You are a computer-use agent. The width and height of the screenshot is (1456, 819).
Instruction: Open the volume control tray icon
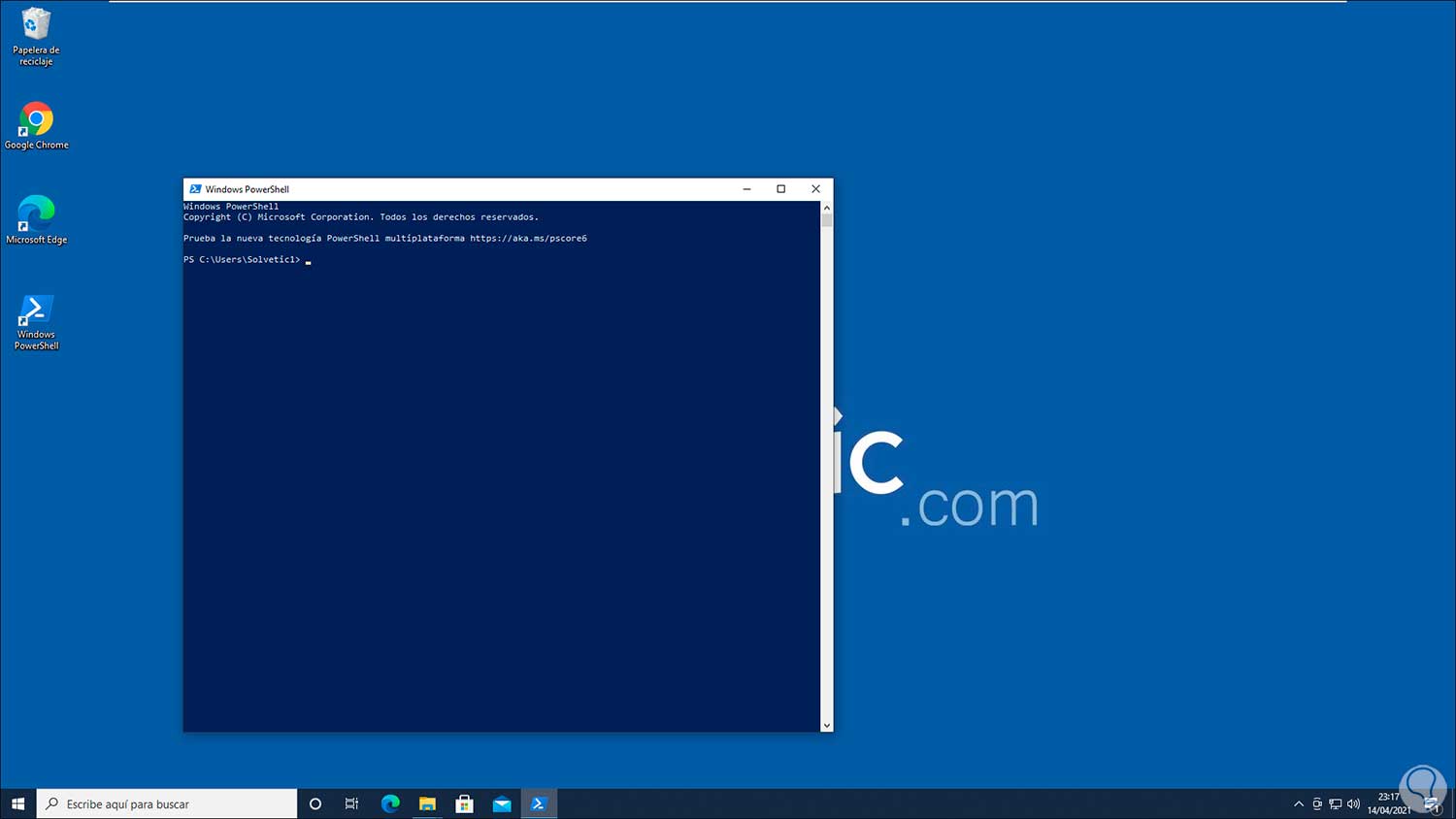coord(1353,803)
